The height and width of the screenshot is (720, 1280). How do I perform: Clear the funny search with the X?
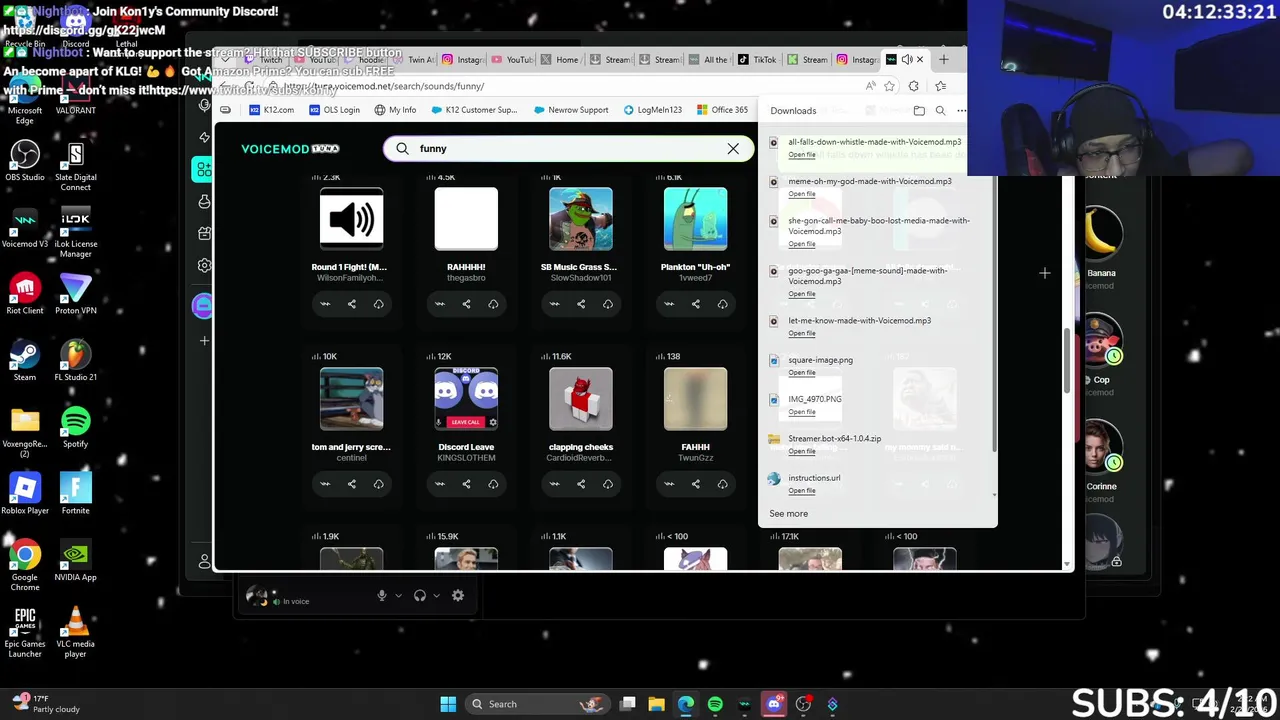click(733, 148)
